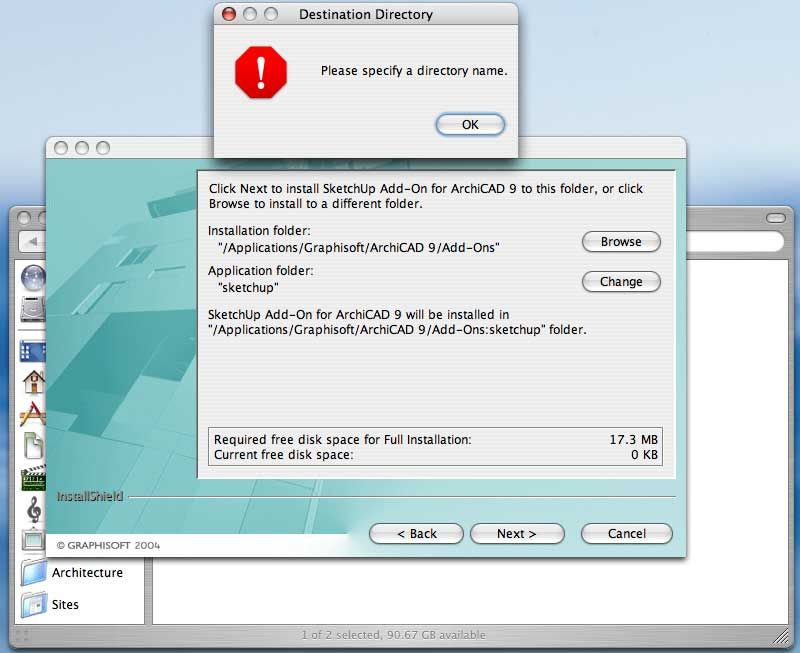Viewport: 800px width, 653px height.
Task: Click the installation folder path text
Action: (358, 248)
